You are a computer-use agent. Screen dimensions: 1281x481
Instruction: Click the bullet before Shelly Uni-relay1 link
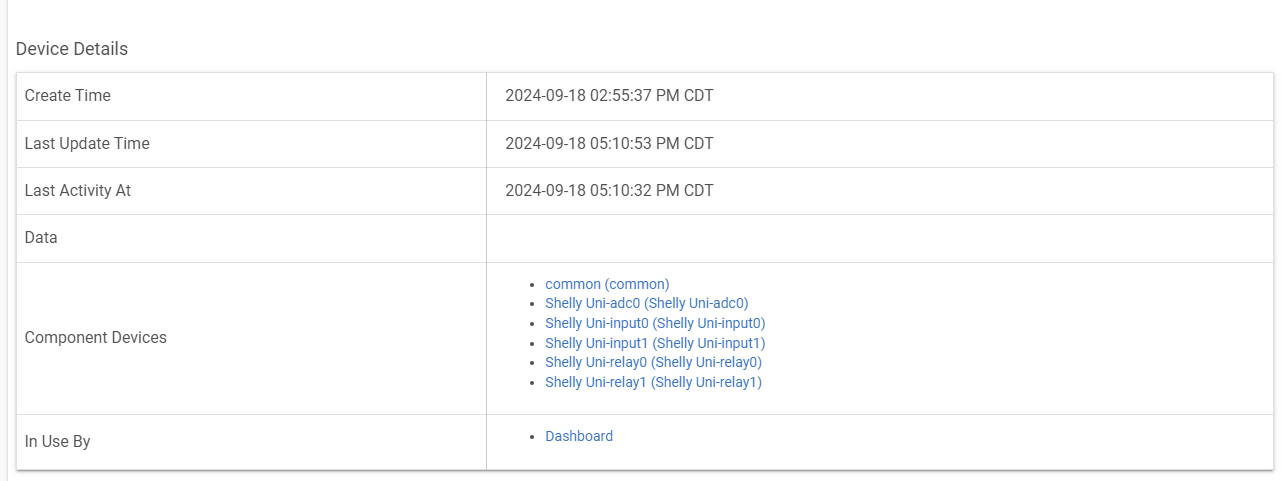coord(532,383)
